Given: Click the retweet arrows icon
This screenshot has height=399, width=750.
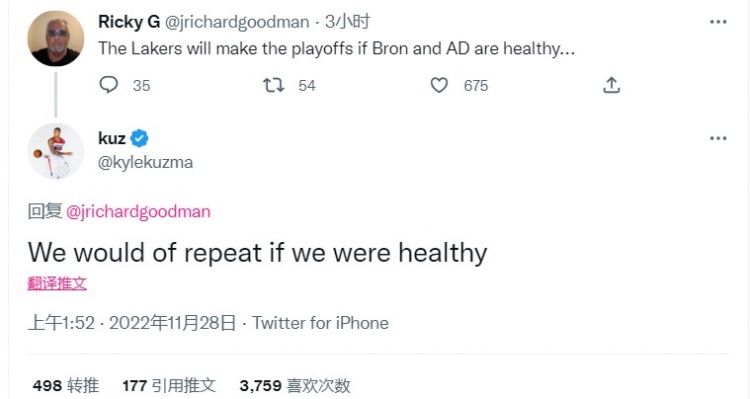Looking at the screenshot, I should tap(274, 85).
